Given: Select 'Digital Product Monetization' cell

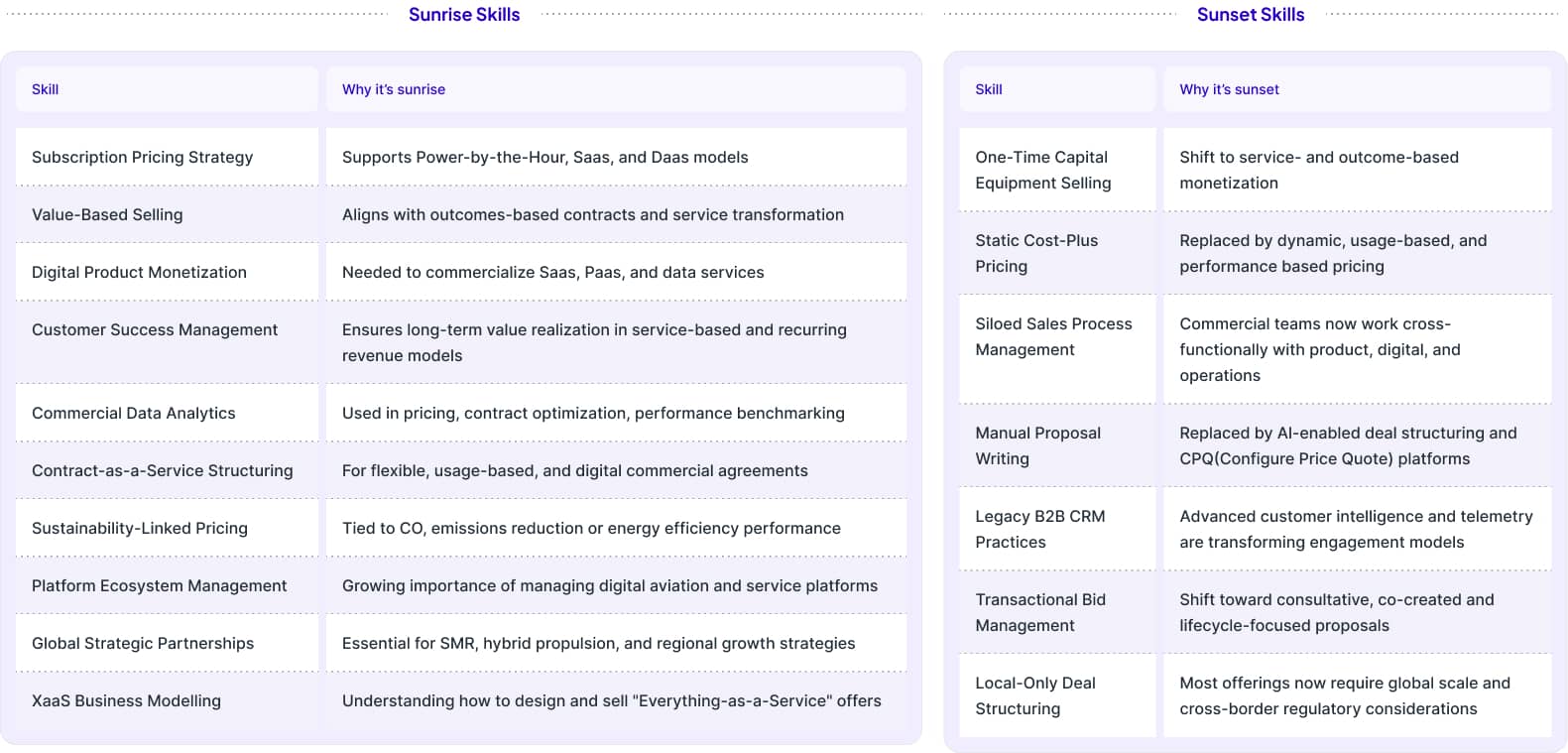Looking at the screenshot, I should 167,272.
